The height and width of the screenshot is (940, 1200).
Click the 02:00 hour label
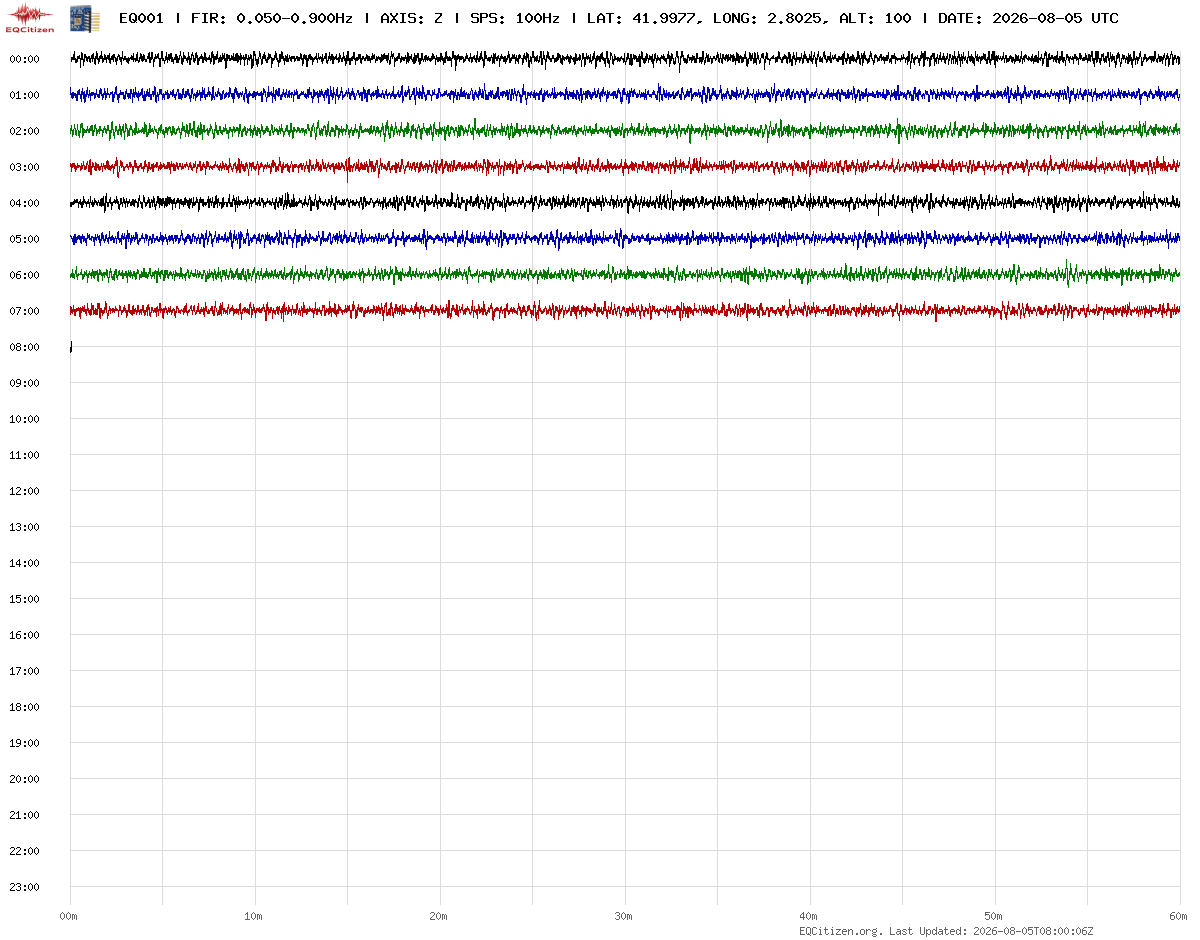24,131
